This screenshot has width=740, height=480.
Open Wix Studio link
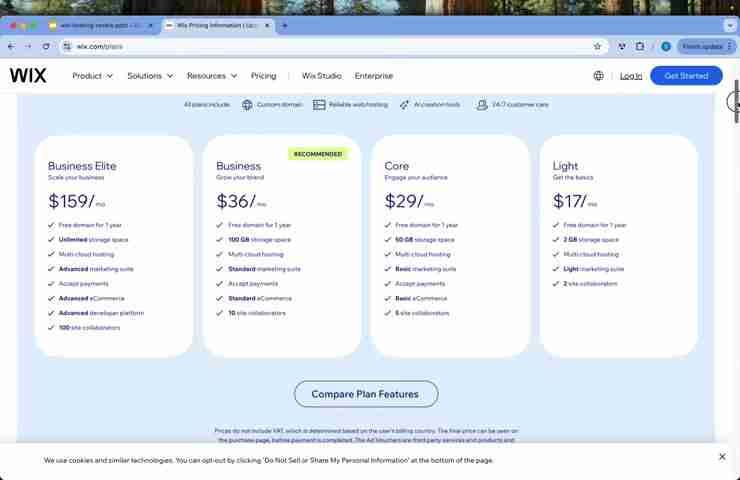[321, 76]
